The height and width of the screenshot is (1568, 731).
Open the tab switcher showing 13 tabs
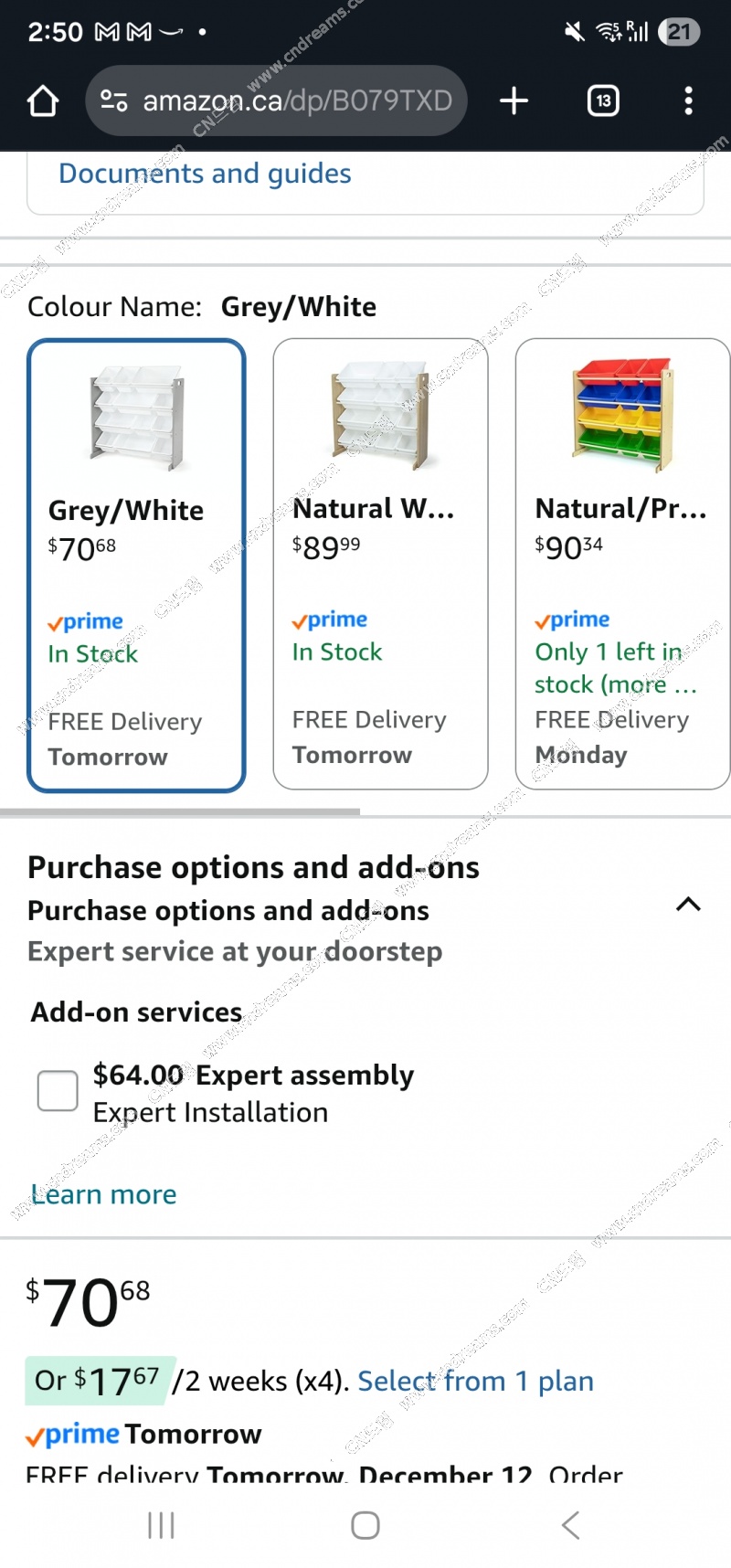tap(603, 101)
